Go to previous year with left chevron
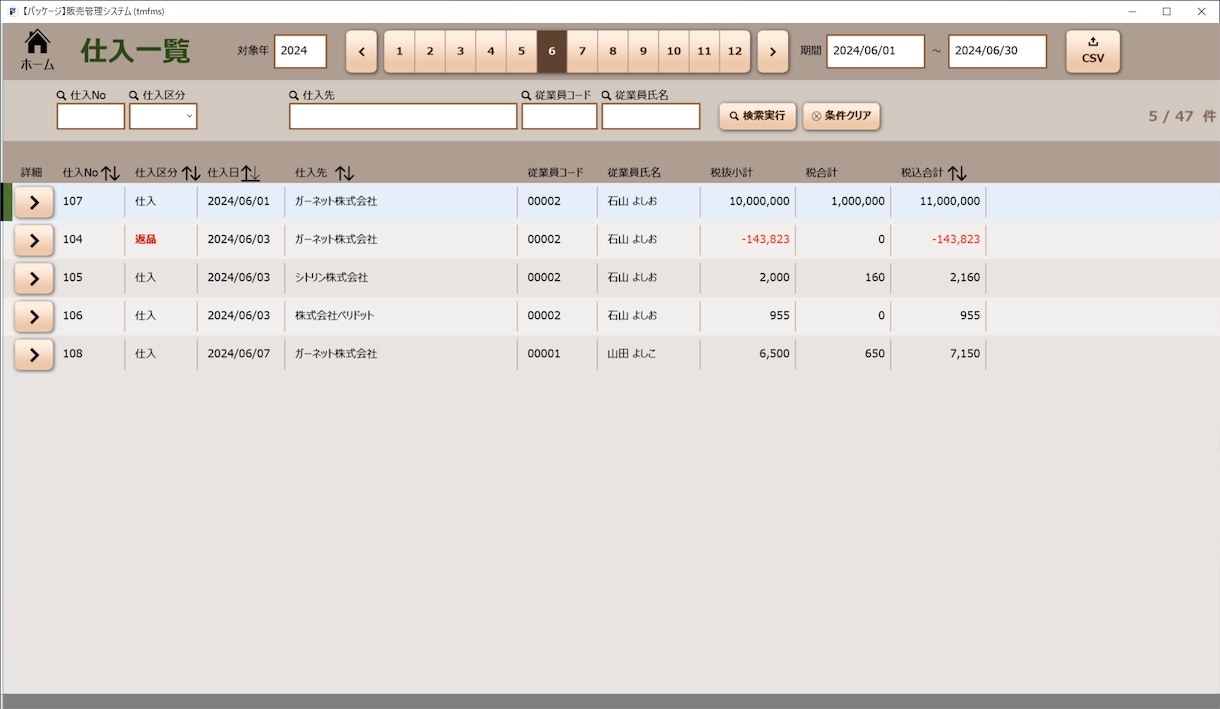This screenshot has width=1220, height=709. 361,51
